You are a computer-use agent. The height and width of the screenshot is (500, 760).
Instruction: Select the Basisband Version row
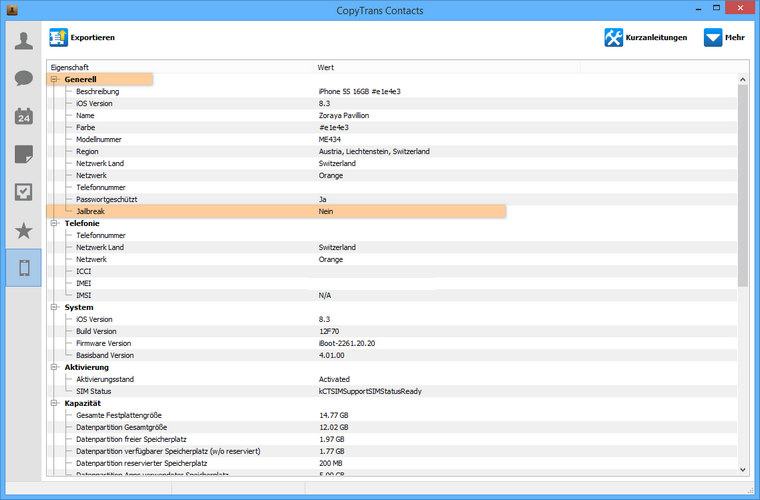(392, 355)
